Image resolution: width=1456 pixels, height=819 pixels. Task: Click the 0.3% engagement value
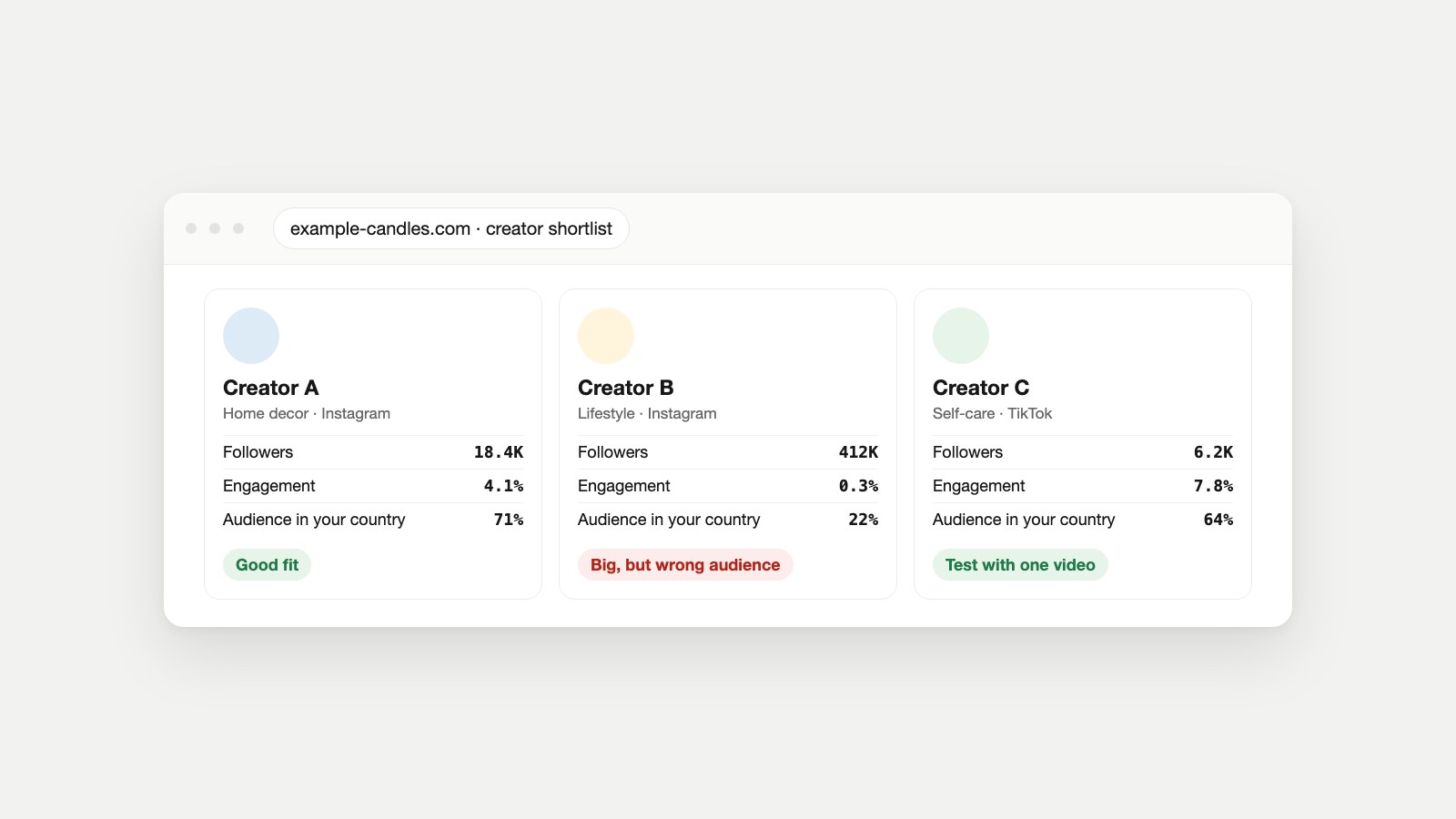tap(858, 486)
